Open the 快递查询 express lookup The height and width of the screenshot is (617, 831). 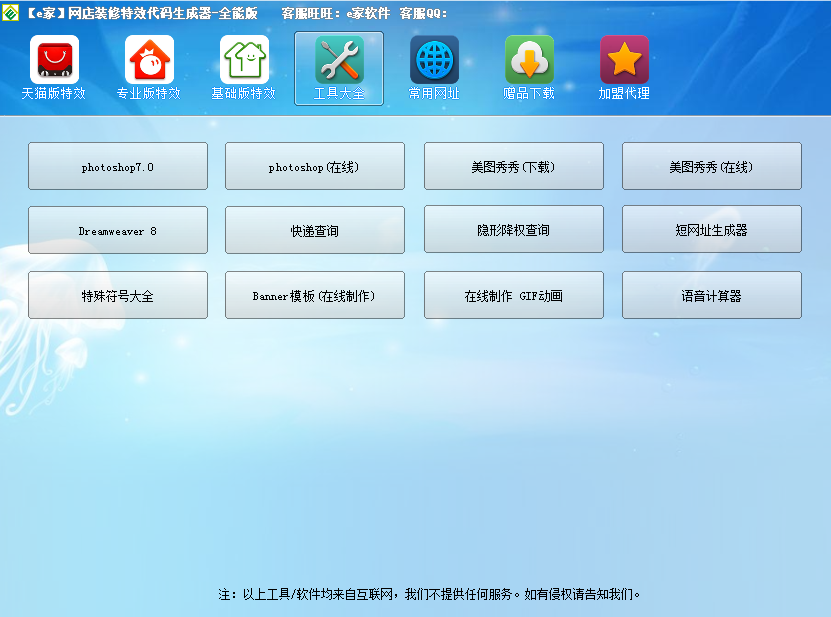click(x=315, y=230)
